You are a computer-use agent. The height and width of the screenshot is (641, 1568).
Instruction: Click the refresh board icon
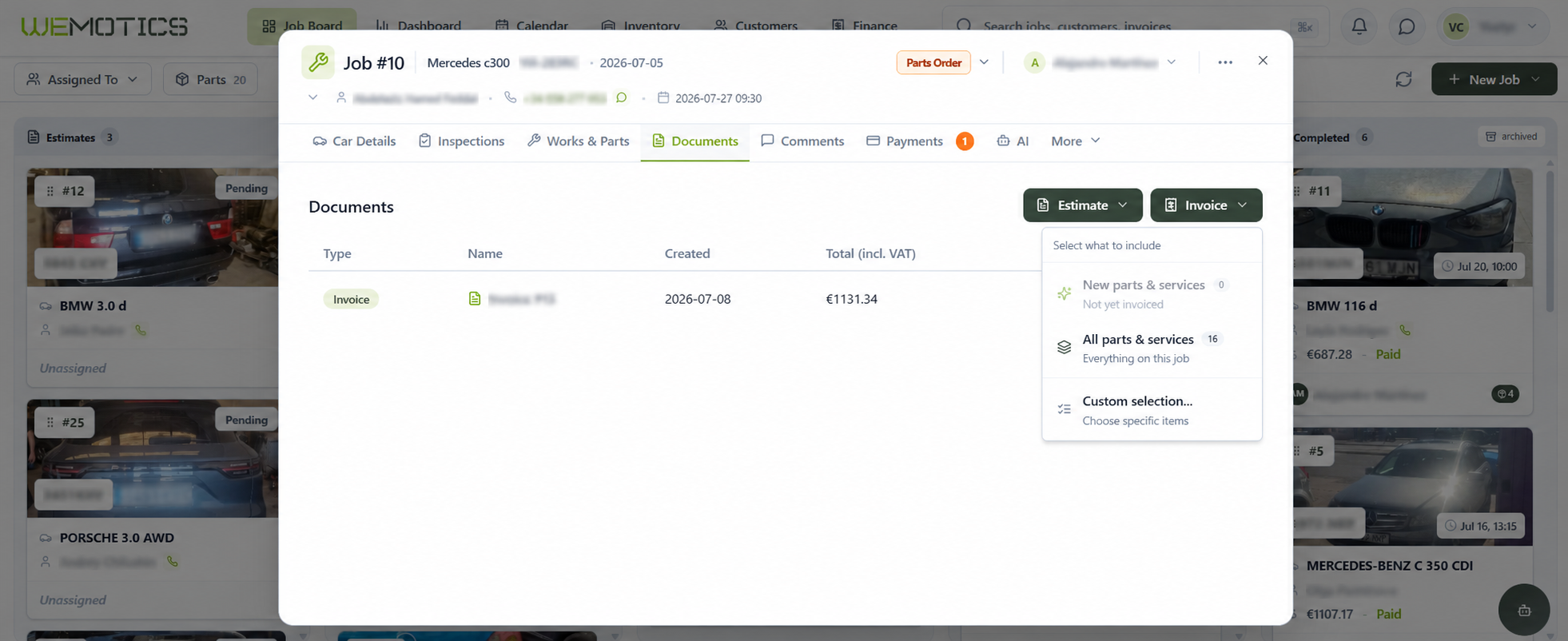(x=1403, y=79)
